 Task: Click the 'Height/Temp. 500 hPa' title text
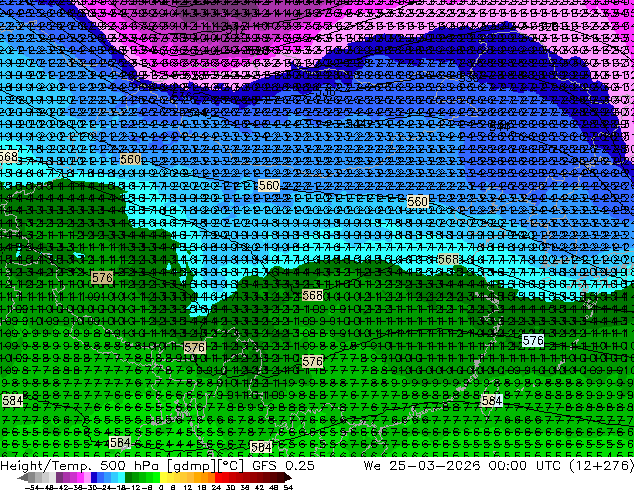(78, 465)
